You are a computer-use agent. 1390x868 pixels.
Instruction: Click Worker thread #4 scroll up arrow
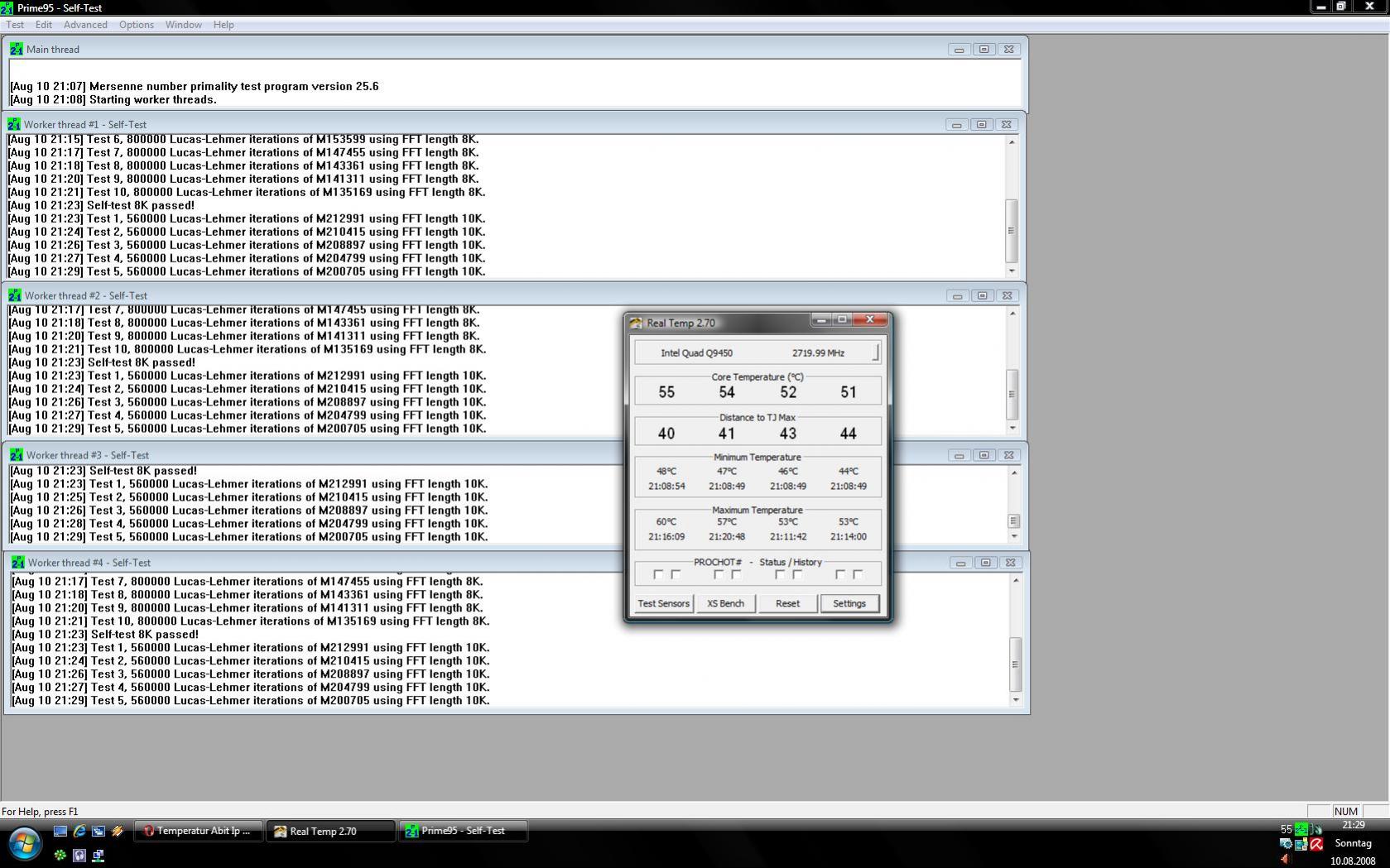pyautogui.click(x=1016, y=580)
